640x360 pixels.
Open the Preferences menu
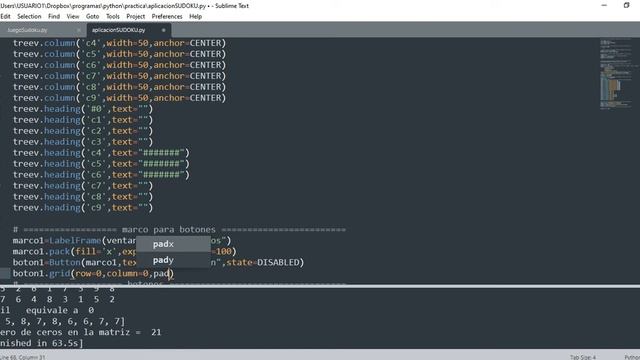pos(167,16)
